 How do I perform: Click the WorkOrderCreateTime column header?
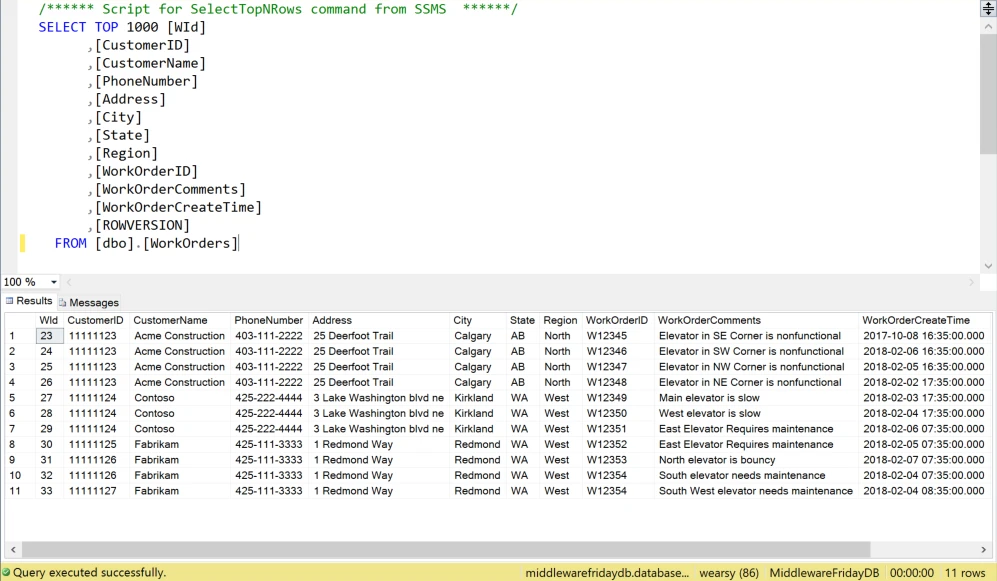pos(916,320)
